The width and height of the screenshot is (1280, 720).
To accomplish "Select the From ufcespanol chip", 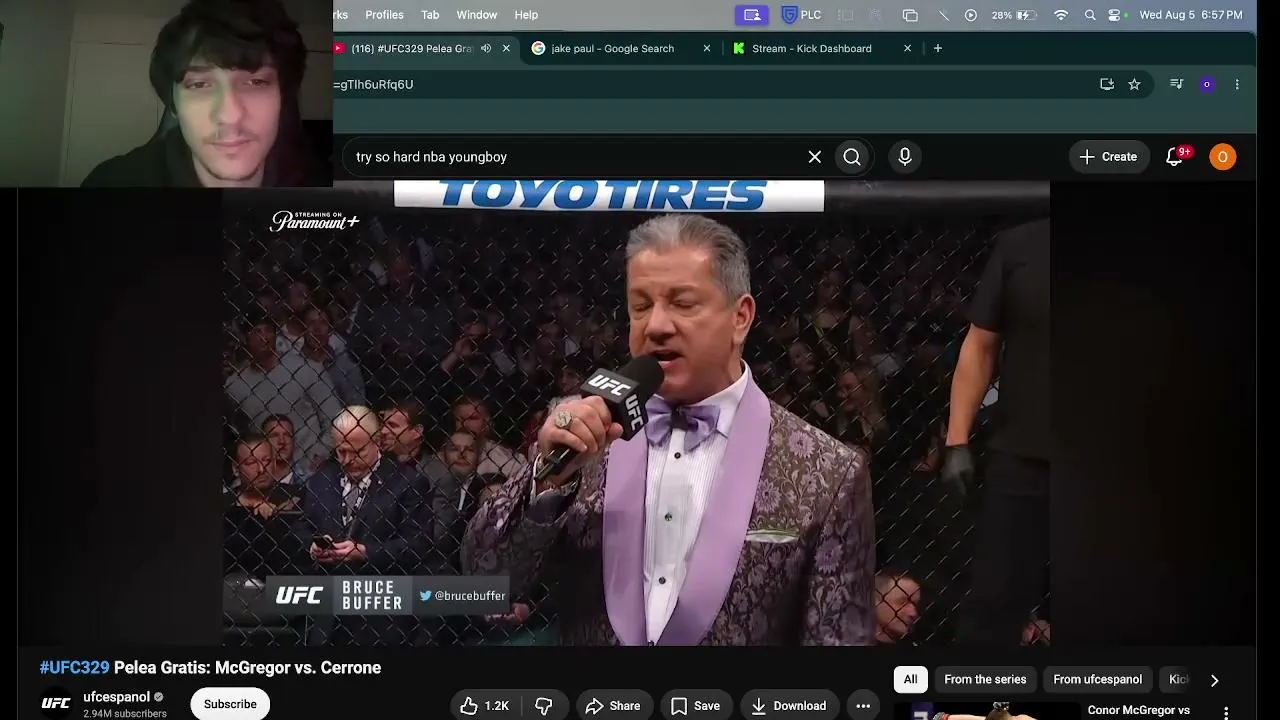I will [x=1097, y=680].
